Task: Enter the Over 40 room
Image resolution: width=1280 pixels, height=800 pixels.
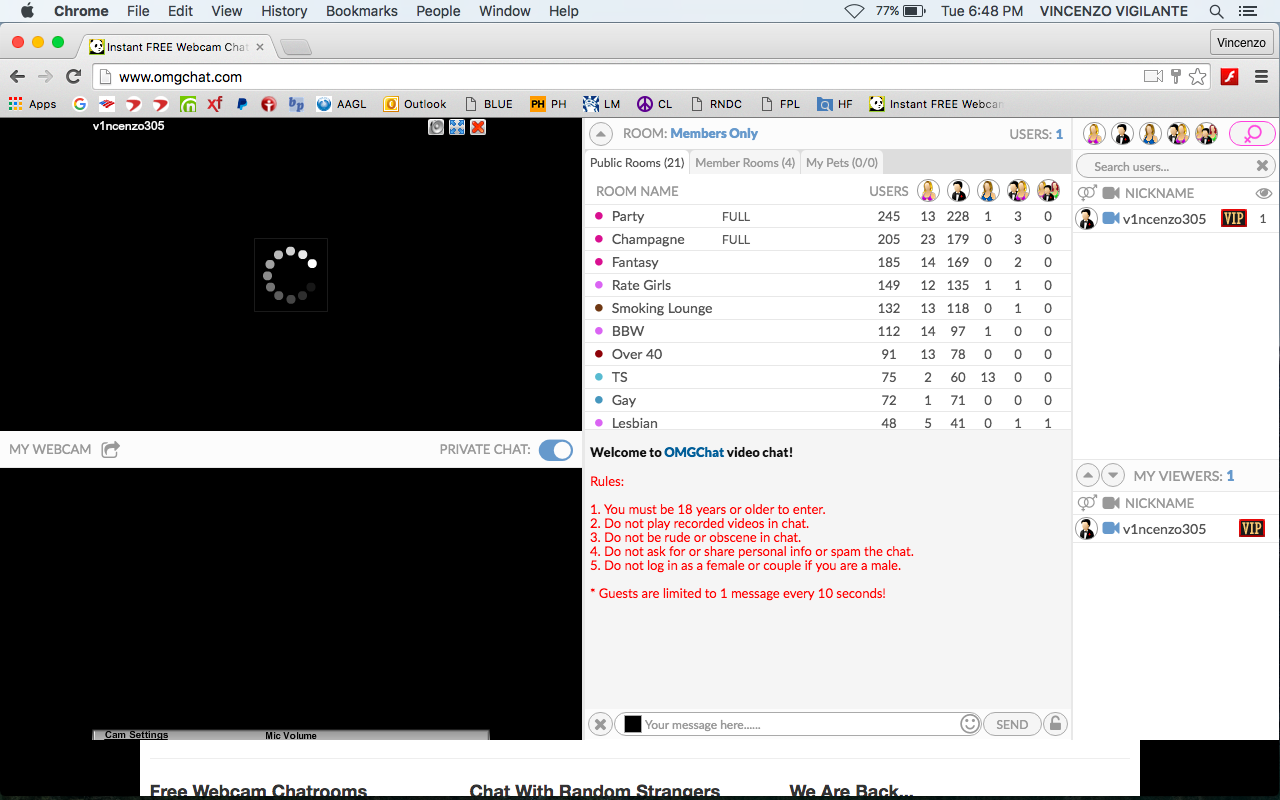Action: [827, 354]
